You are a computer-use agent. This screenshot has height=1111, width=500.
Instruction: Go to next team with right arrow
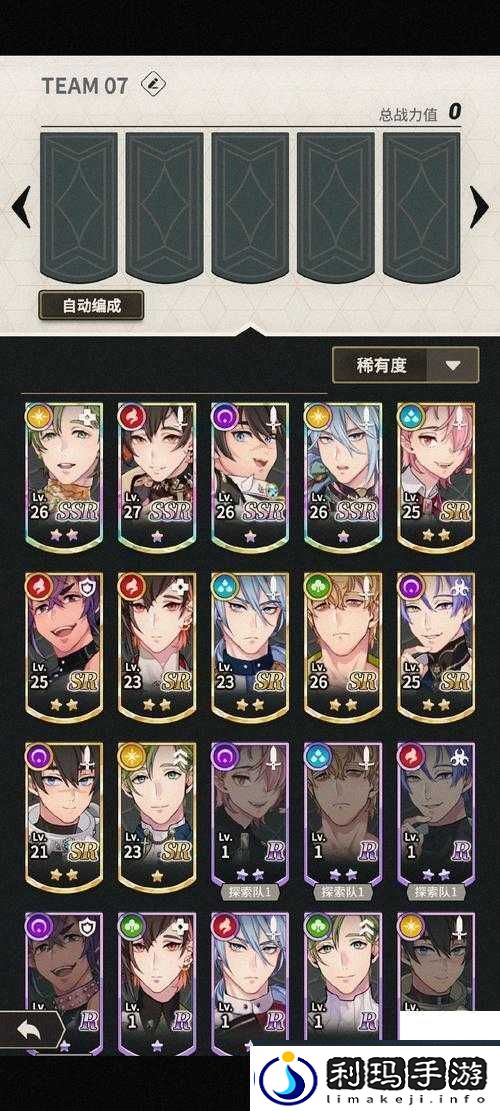[479, 207]
